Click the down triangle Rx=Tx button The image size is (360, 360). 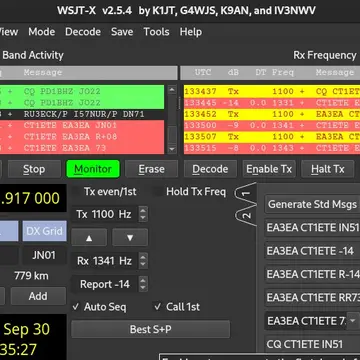(130, 237)
